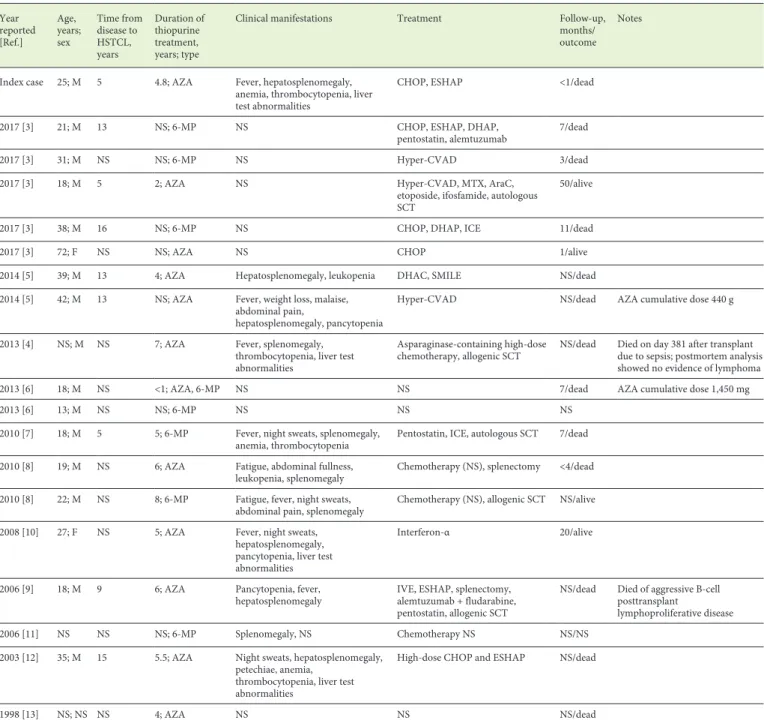
Task: Click 'Chemotherapy (NS), allogenic SCT' cell
Action: (471, 499)
